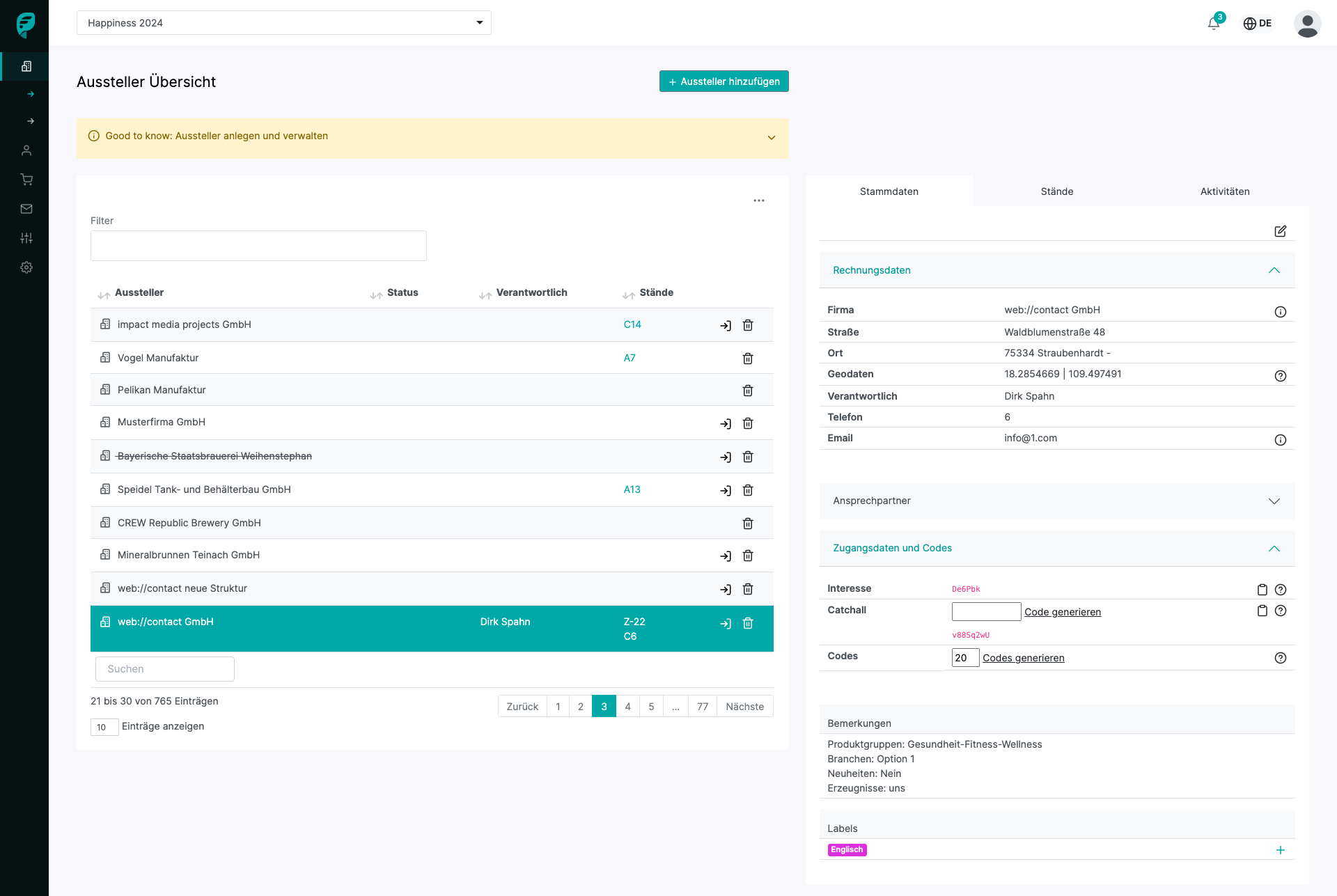Add a new label with plus icon
The height and width of the screenshot is (896, 1337).
[x=1280, y=850]
